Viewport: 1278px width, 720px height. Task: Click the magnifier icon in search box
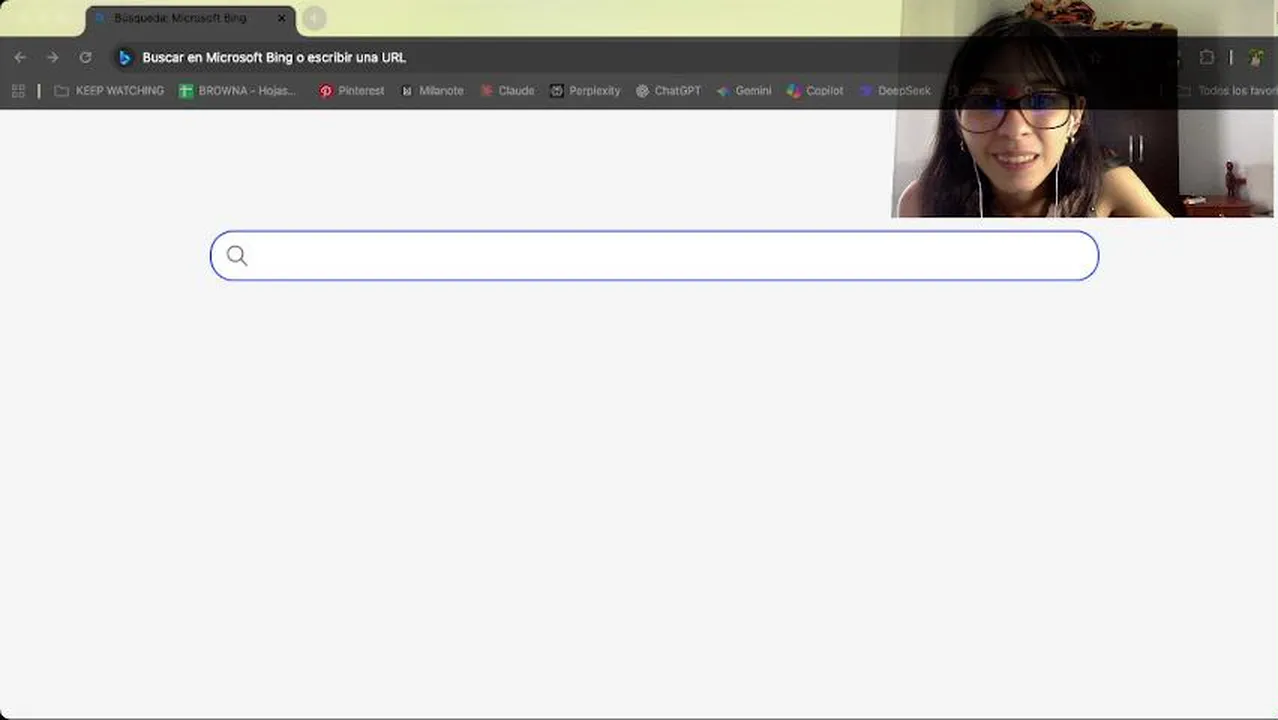click(x=237, y=256)
